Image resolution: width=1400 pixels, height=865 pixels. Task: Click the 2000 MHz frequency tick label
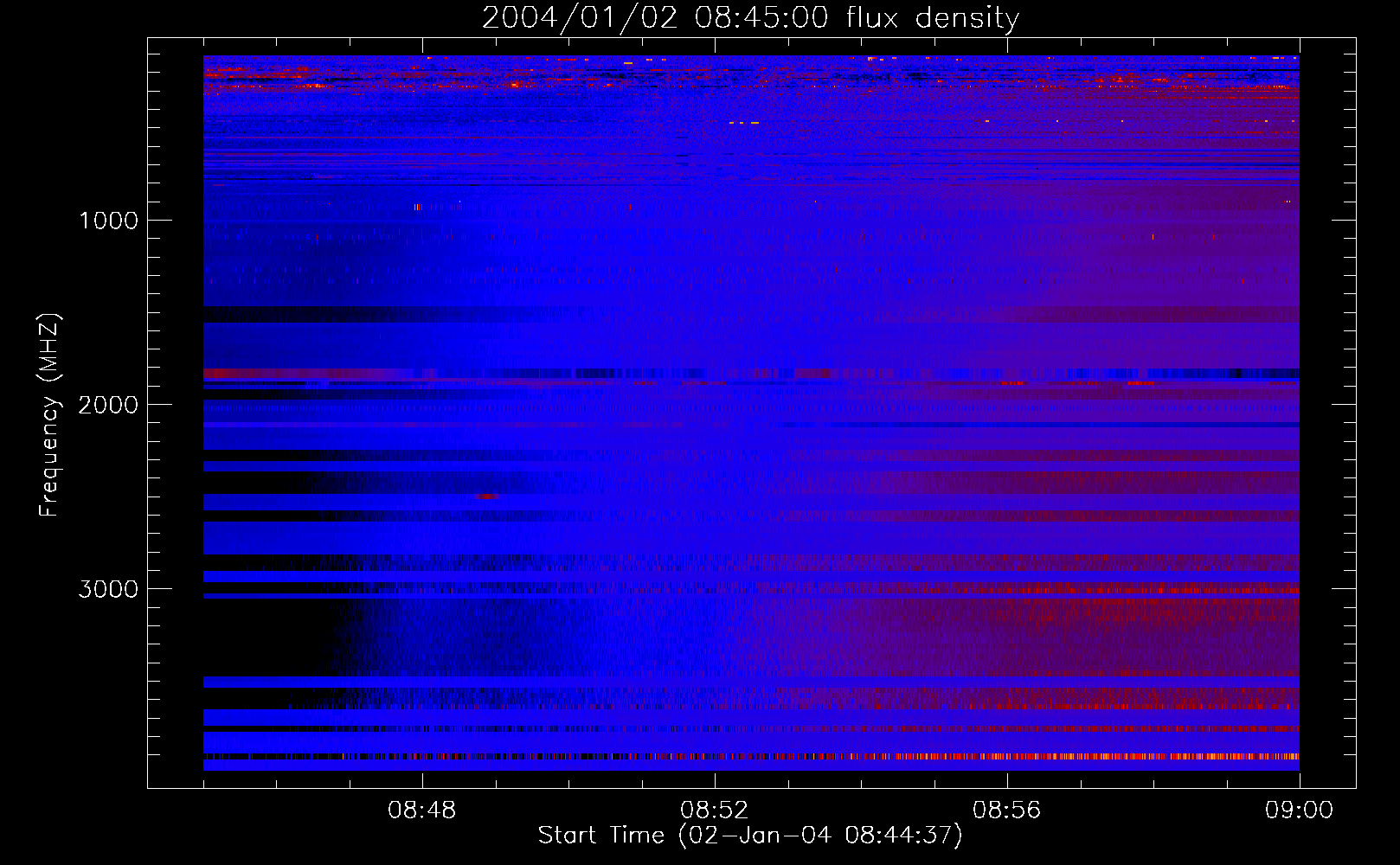coord(108,405)
